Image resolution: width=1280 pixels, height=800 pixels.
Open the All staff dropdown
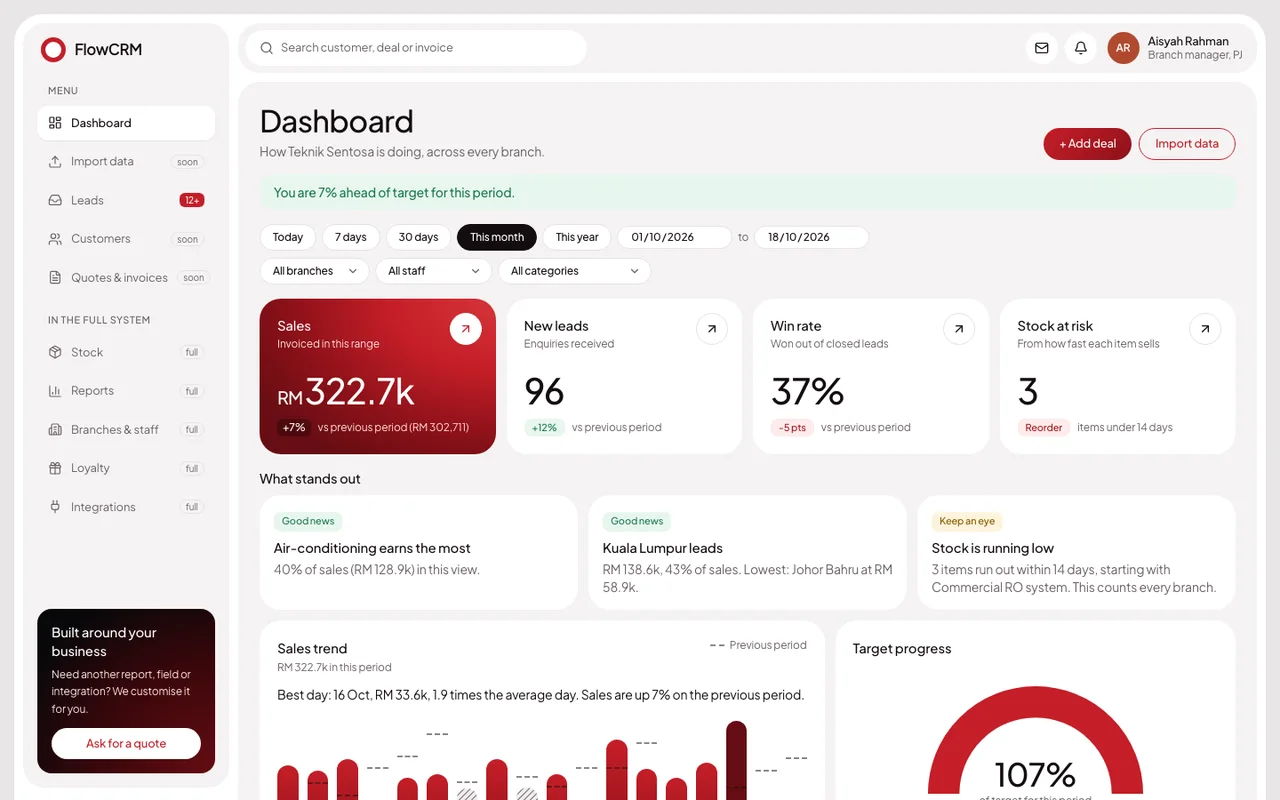coord(434,271)
